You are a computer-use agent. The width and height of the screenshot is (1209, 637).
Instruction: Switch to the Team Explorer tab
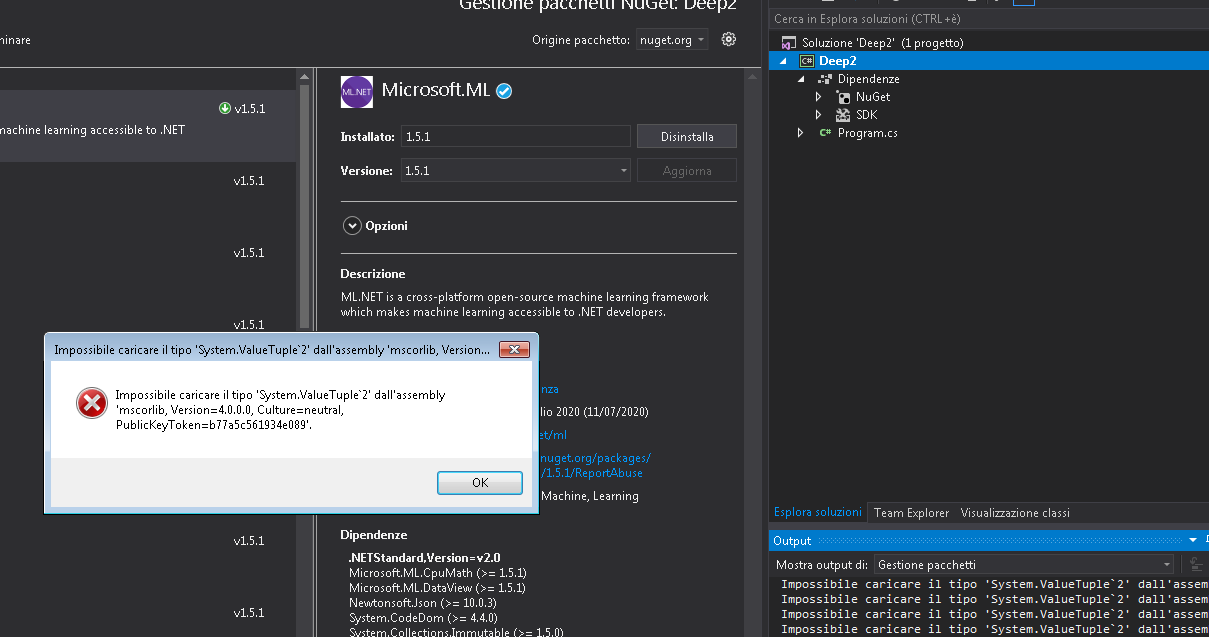click(911, 512)
